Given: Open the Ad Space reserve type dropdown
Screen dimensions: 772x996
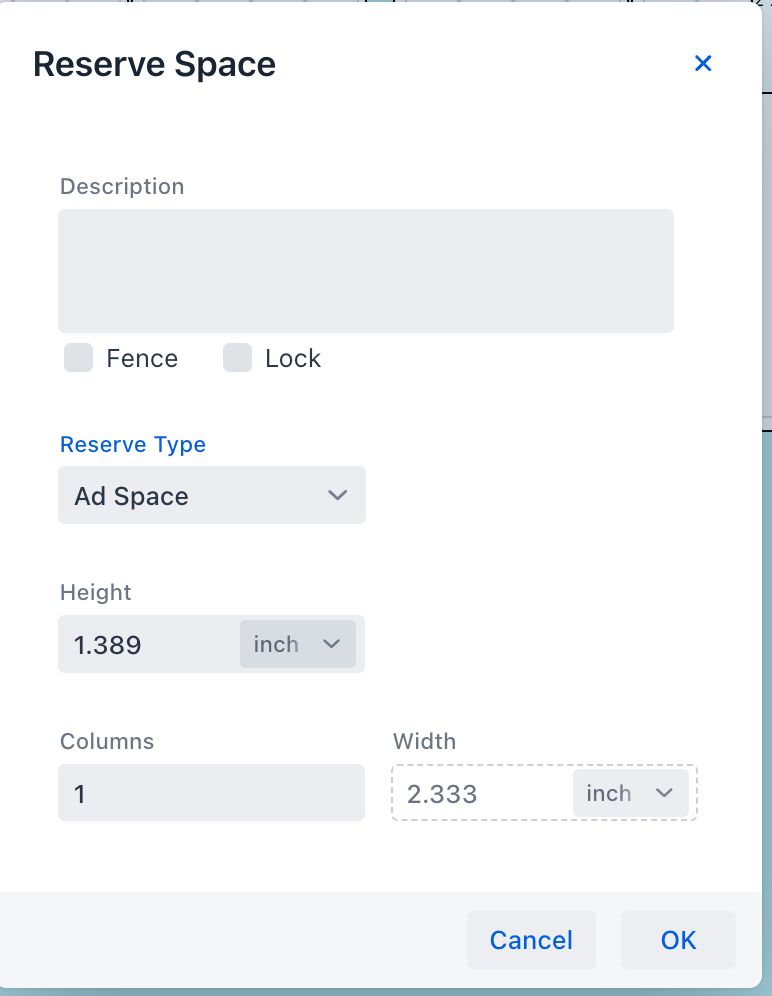Looking at the screenshot, I should 212,495.
